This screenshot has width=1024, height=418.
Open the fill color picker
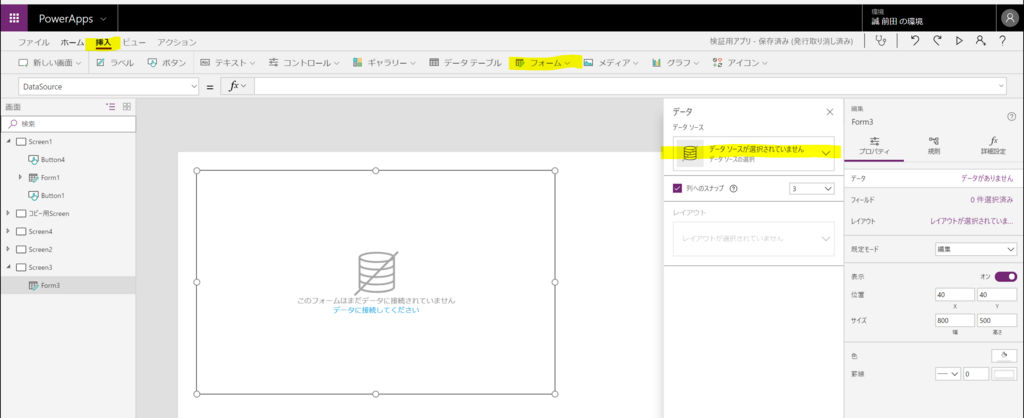click(x=1004, y=355)
